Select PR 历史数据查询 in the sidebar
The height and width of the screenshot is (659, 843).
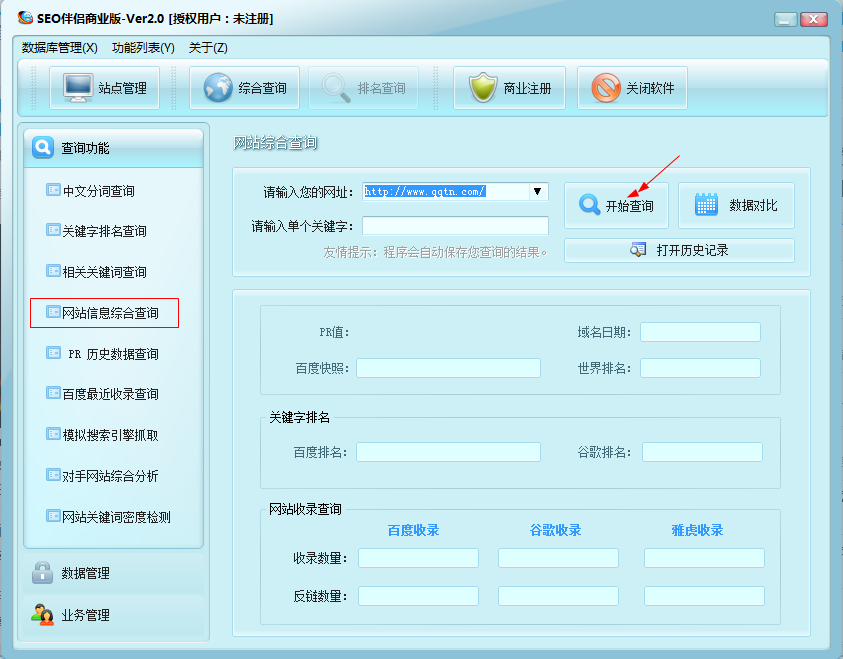(113, 354)
